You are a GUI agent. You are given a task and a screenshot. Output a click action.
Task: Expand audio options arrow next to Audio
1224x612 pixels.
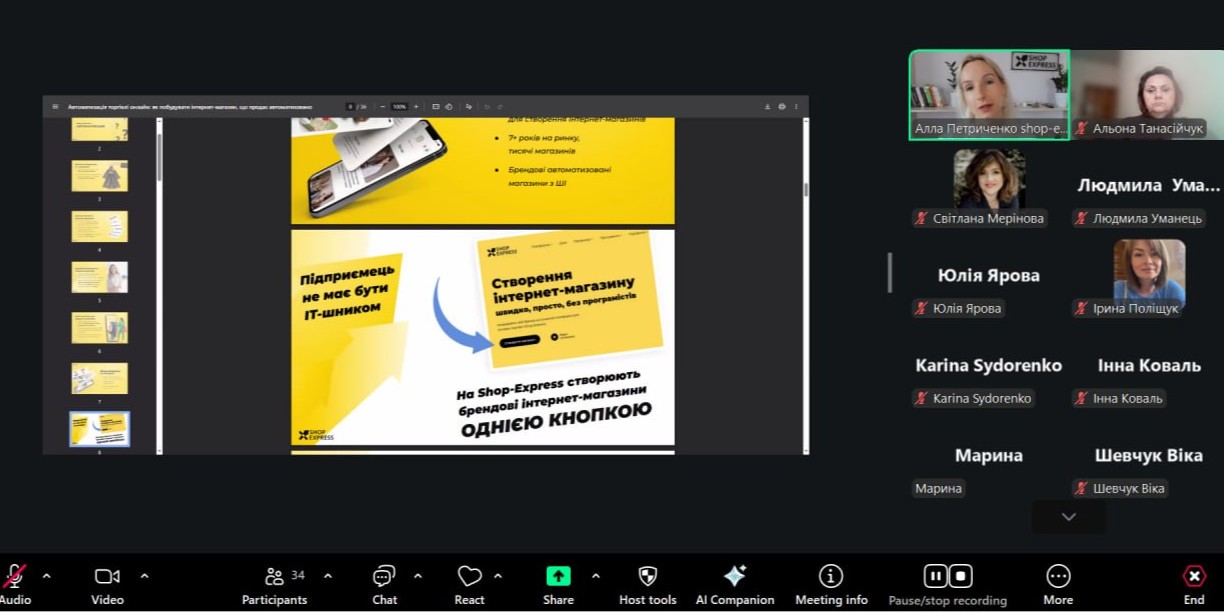click(x=46, y=576)
